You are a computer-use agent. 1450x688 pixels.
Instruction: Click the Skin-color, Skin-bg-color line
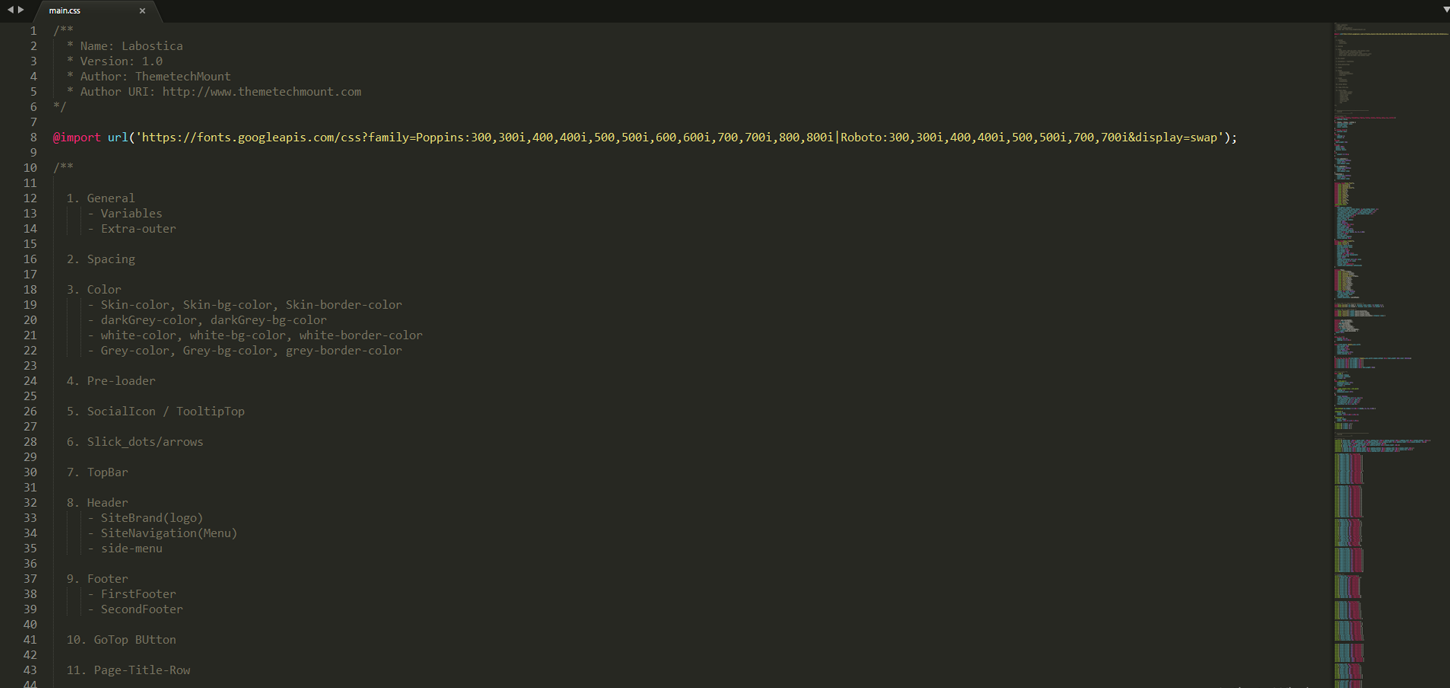tap(245, 304)
